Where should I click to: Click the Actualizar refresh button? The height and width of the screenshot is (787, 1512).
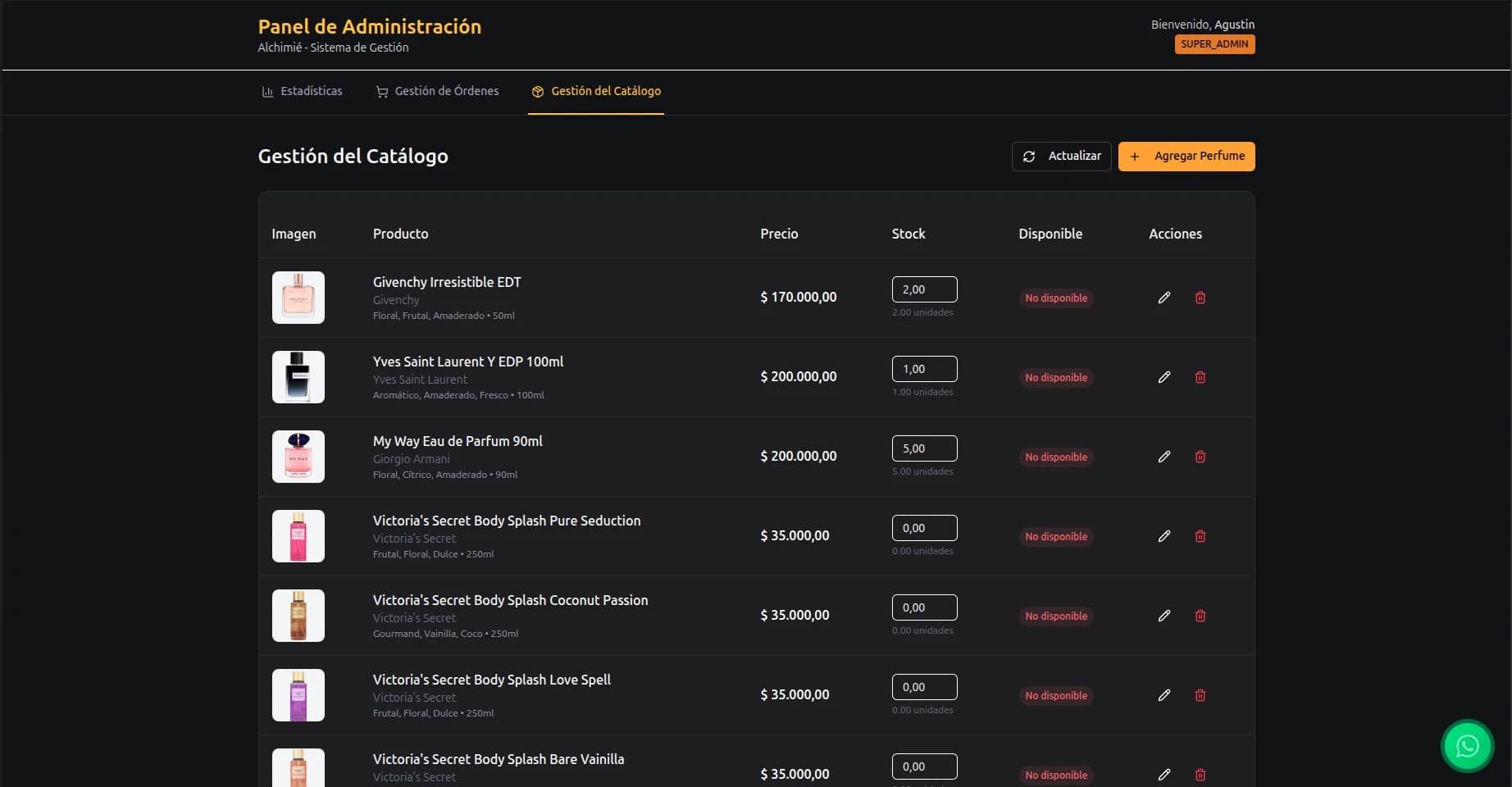(1062, 156)
